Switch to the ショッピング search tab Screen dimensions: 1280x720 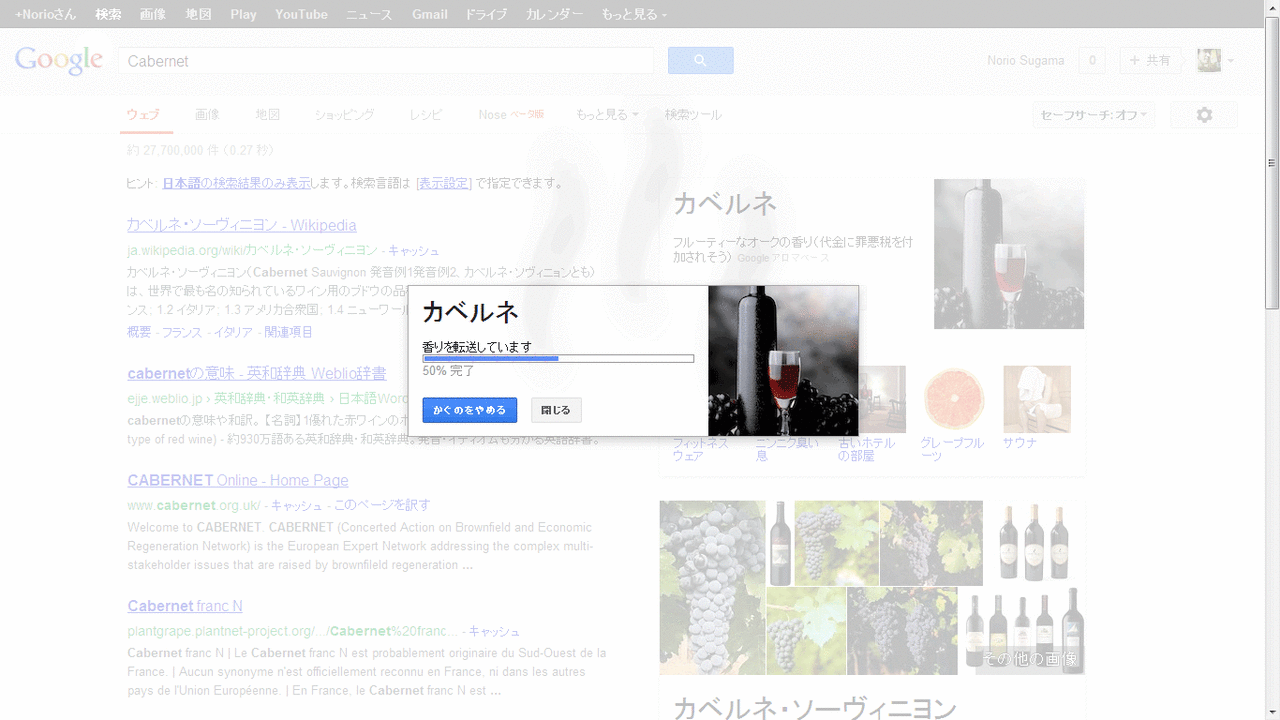pyautogui.click(x=344, y=115)
